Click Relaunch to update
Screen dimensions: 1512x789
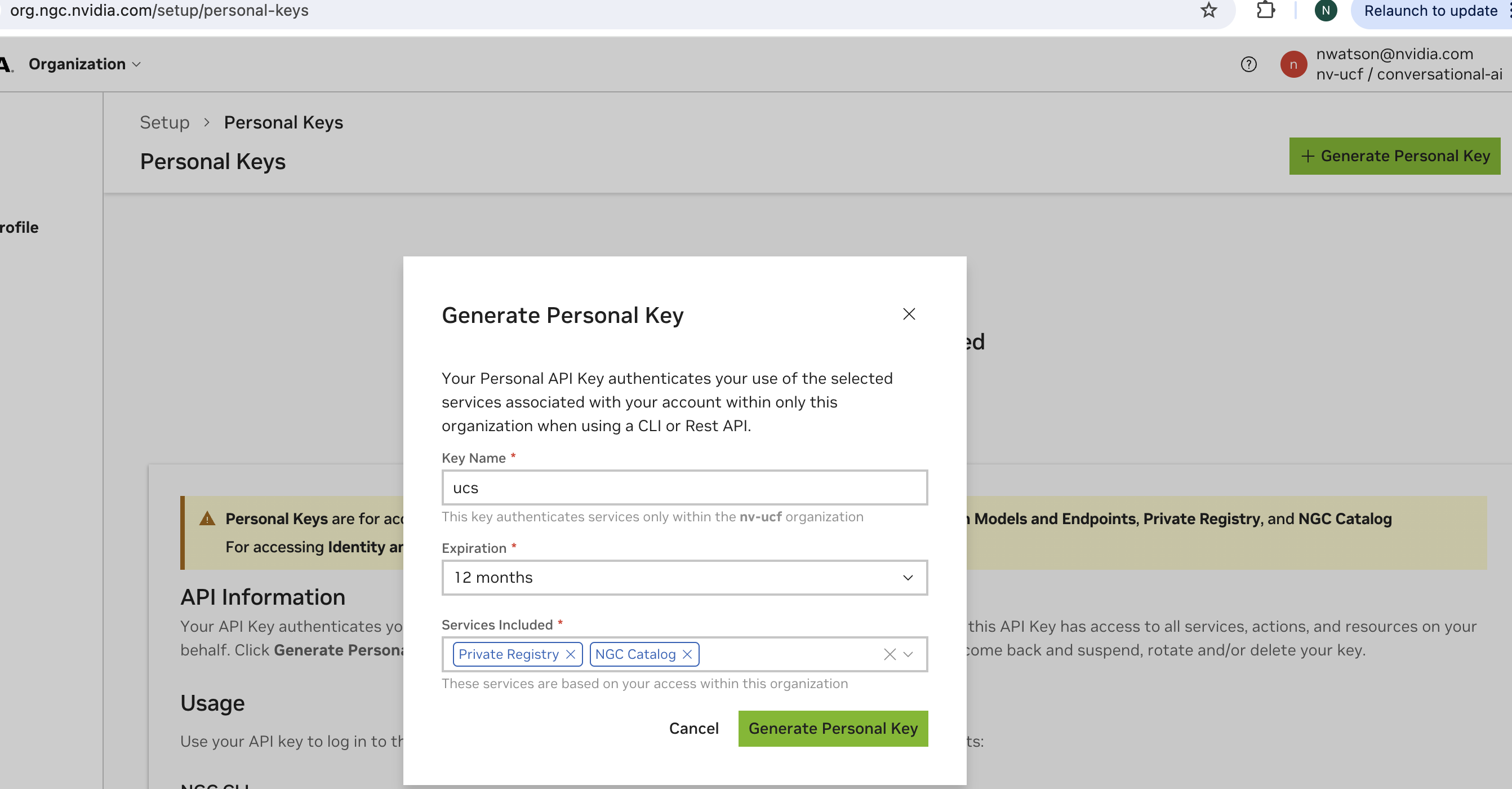[1430, 11]
